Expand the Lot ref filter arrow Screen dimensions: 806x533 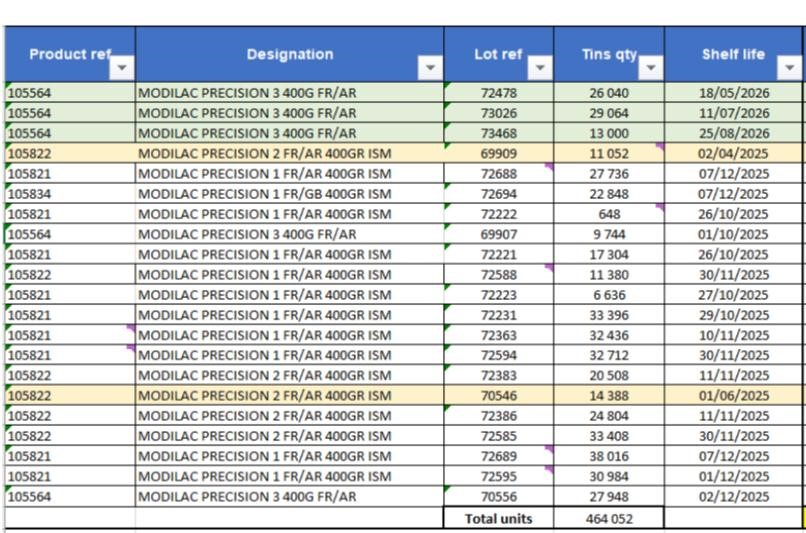pyautogui.click(x=540, y=69)
